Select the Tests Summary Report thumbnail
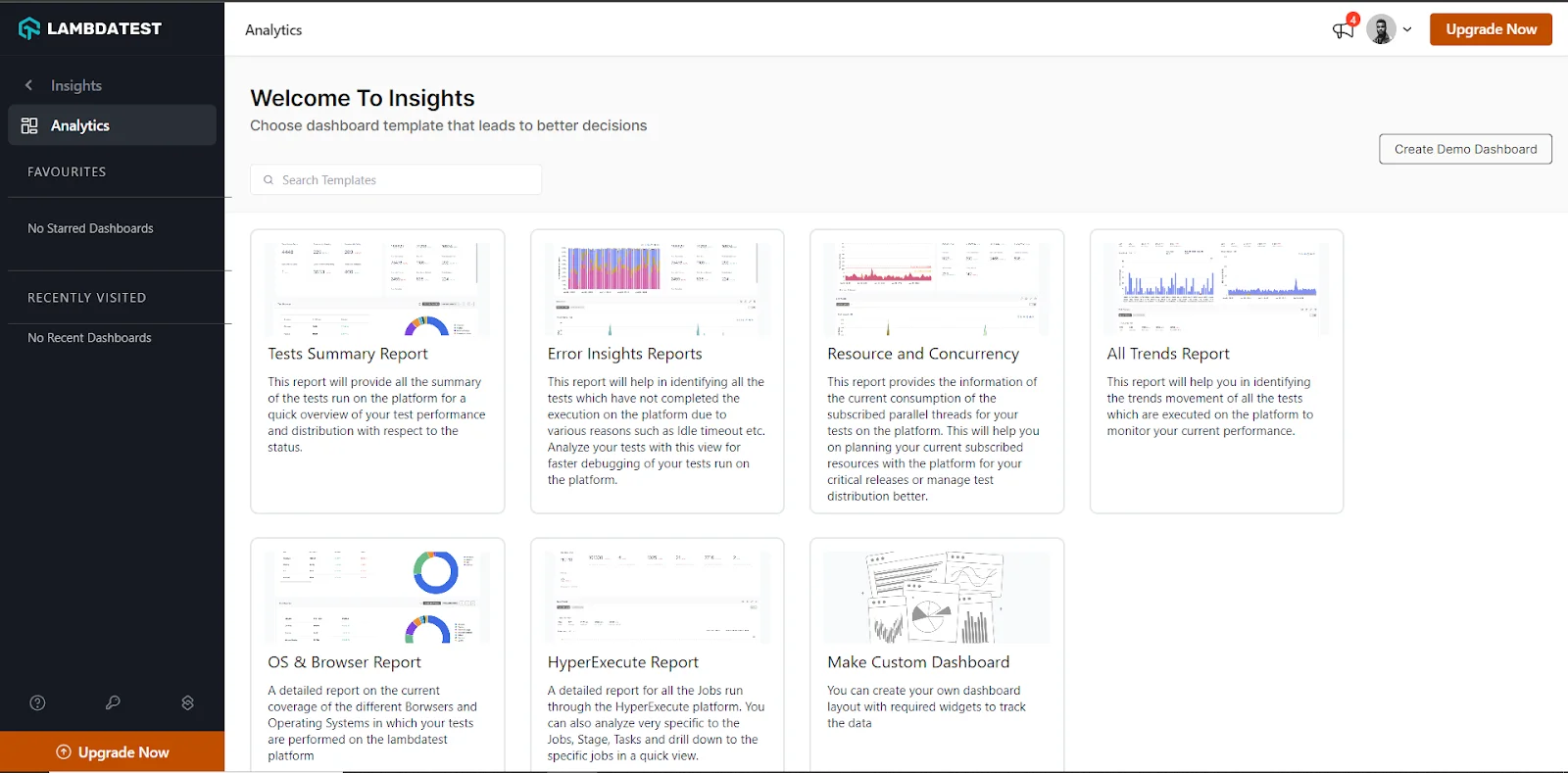 click(x=376, y=288)
